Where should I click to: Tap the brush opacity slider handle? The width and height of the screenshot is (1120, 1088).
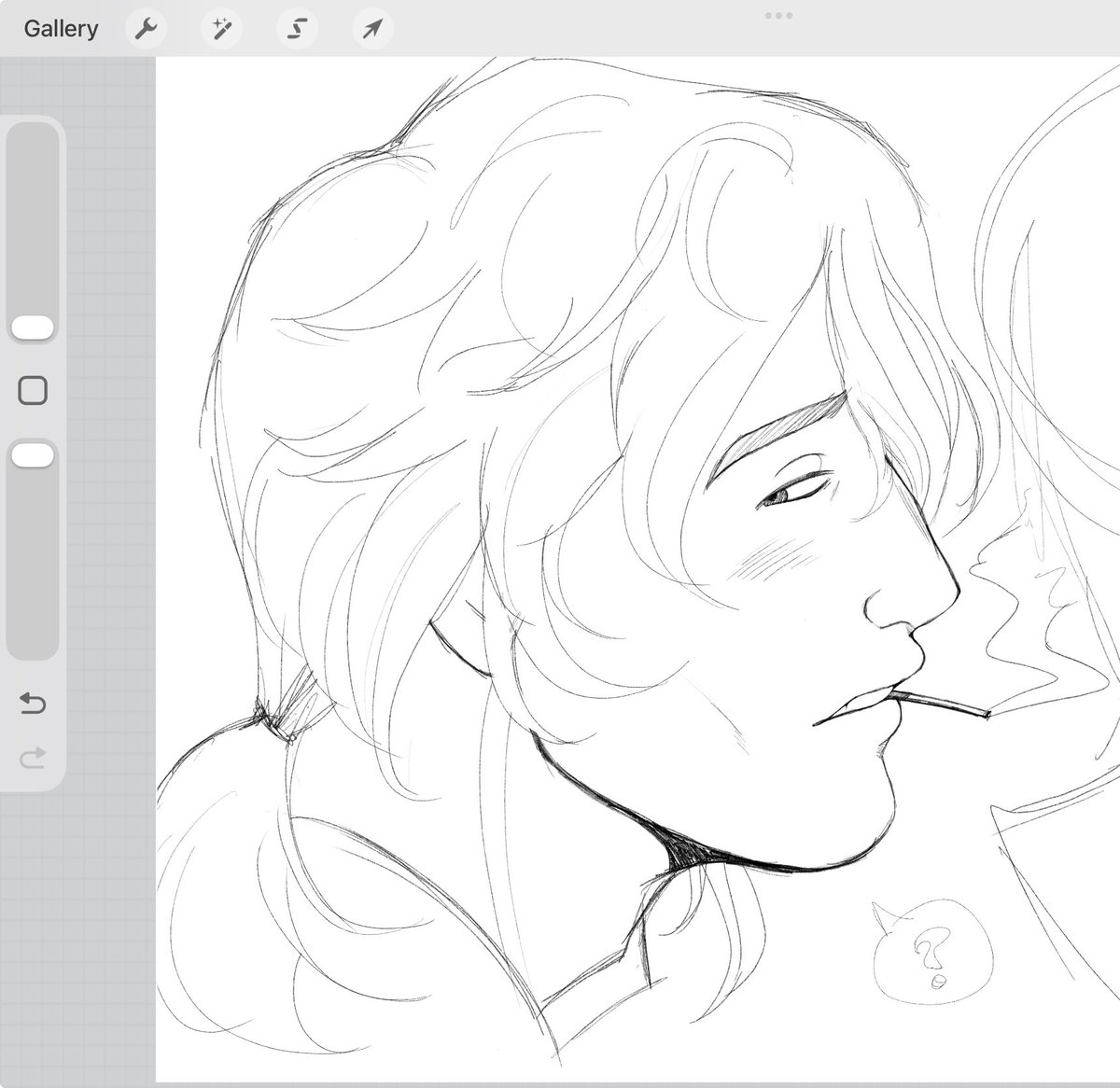pyautogui.click(x=33, y=454)
